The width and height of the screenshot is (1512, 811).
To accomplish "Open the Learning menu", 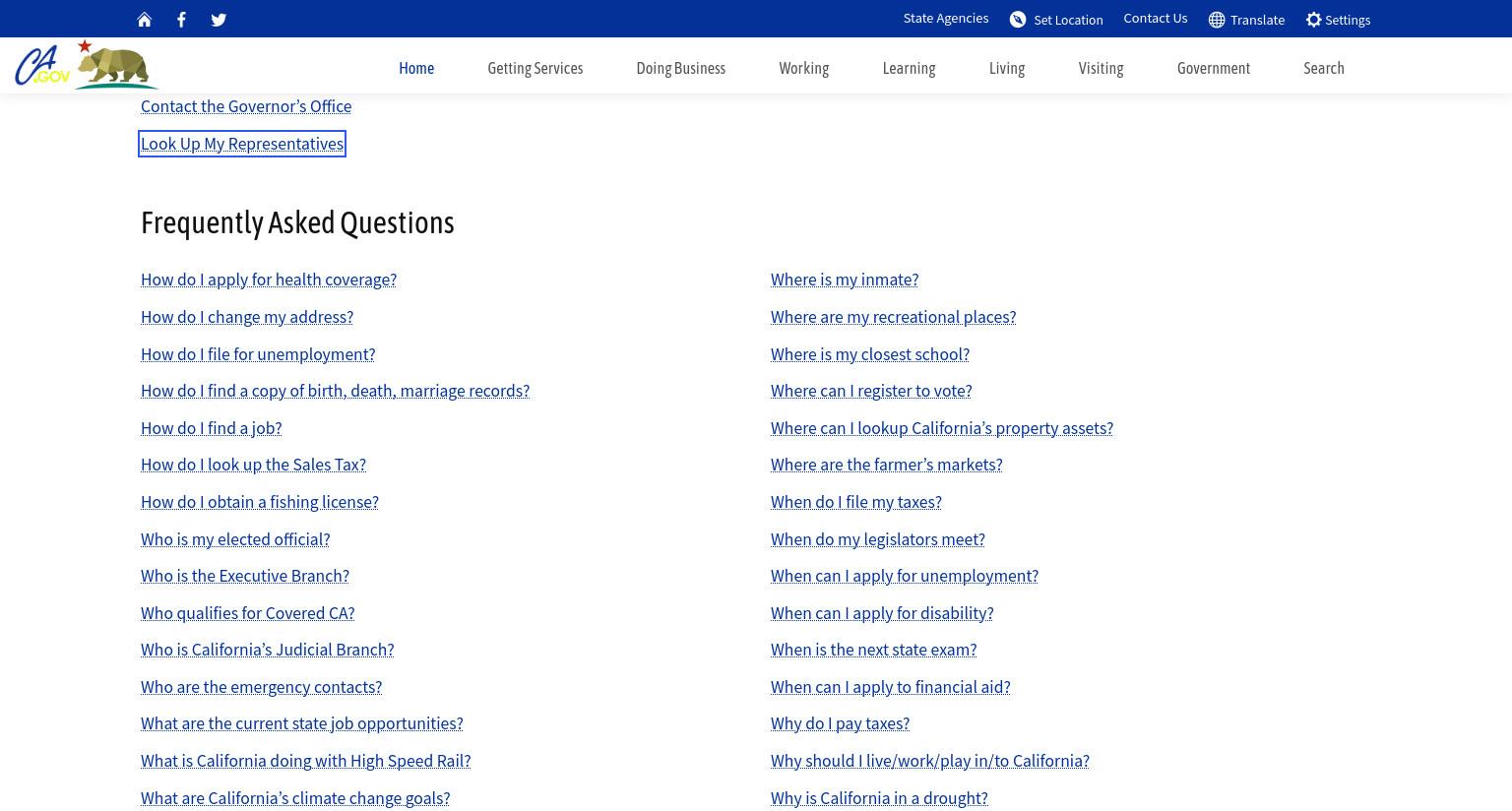I will 909,68.
